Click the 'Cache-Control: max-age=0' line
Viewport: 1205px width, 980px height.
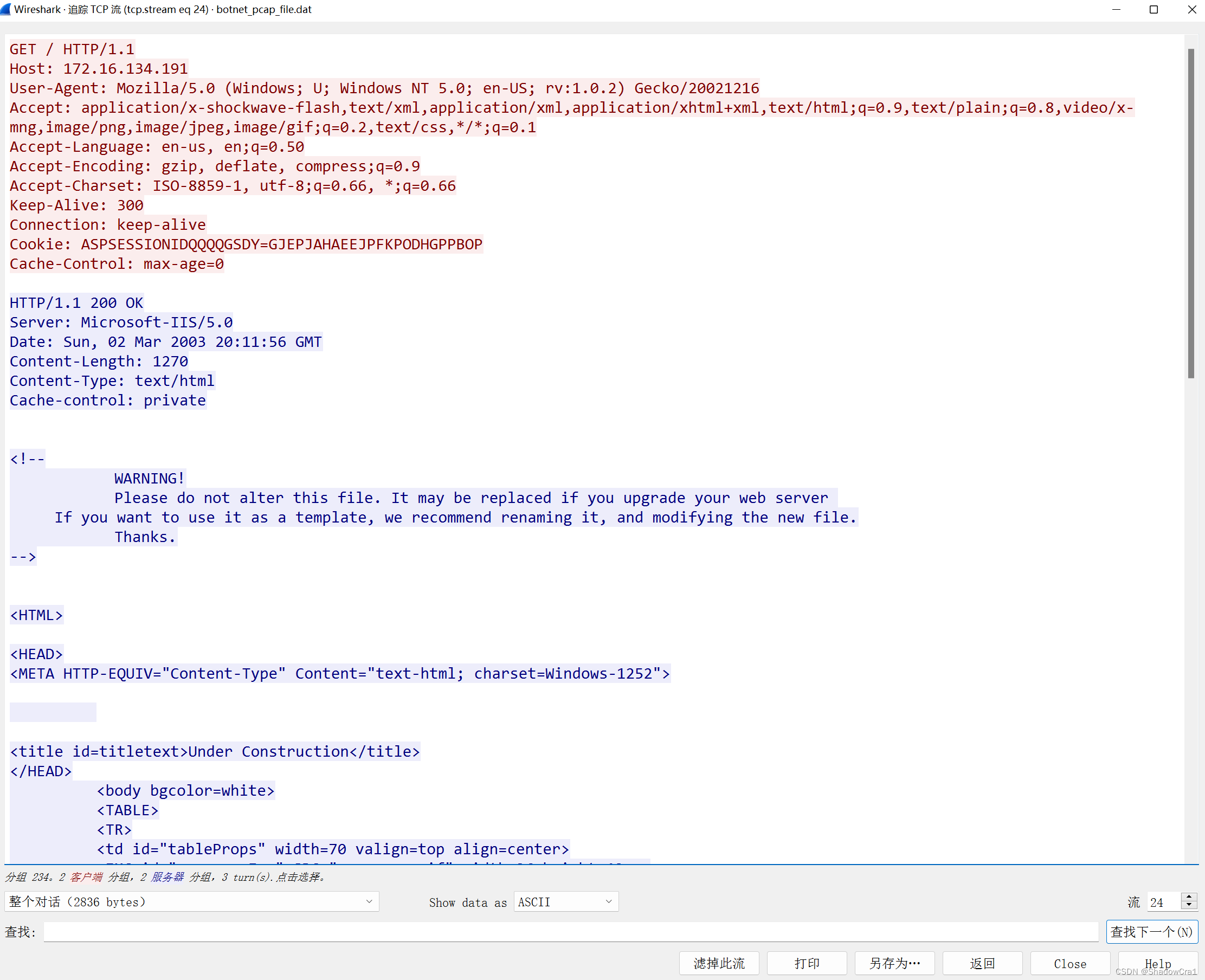point(117,263)
